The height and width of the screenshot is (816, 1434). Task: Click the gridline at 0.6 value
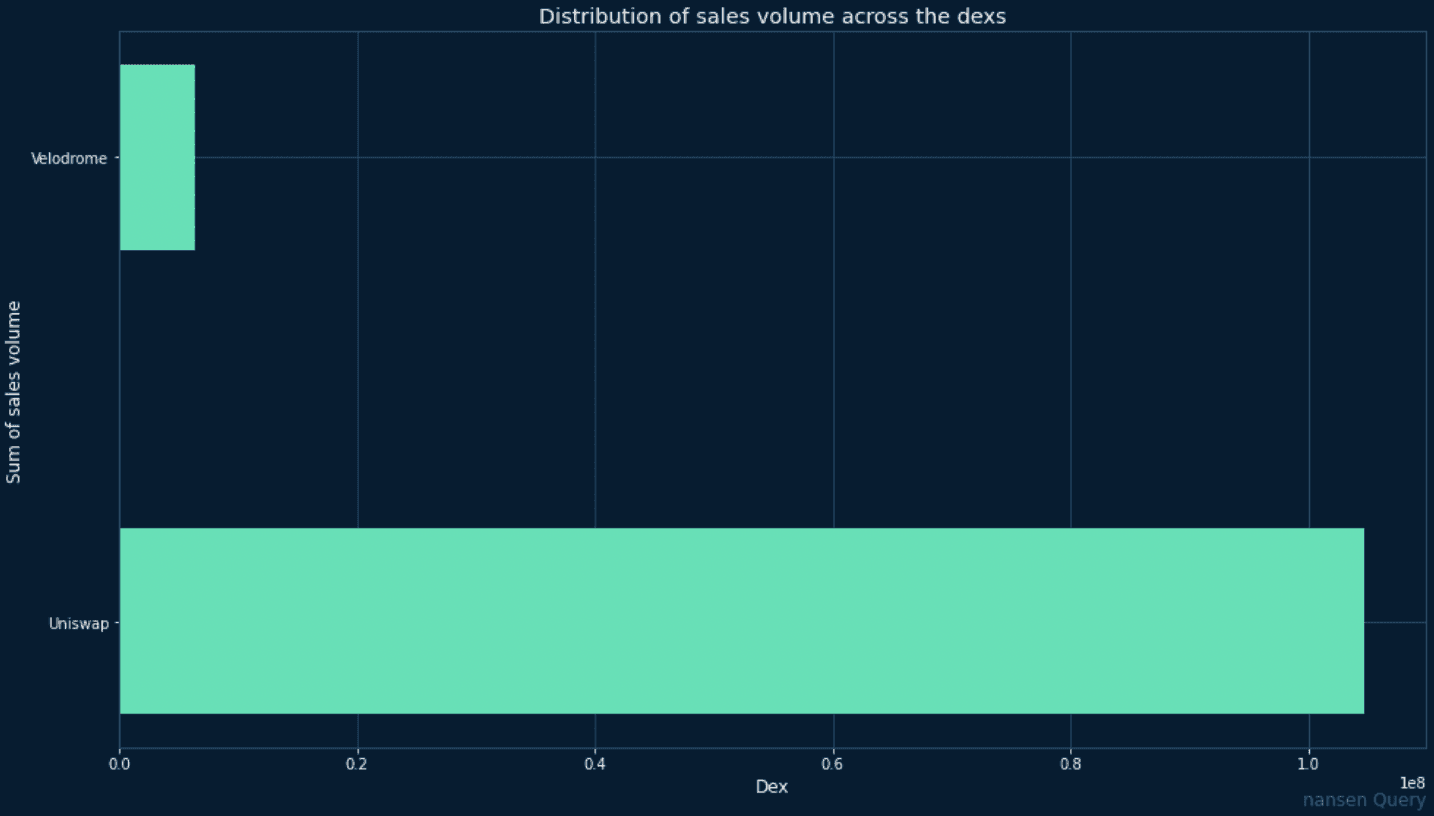[832, 400]
